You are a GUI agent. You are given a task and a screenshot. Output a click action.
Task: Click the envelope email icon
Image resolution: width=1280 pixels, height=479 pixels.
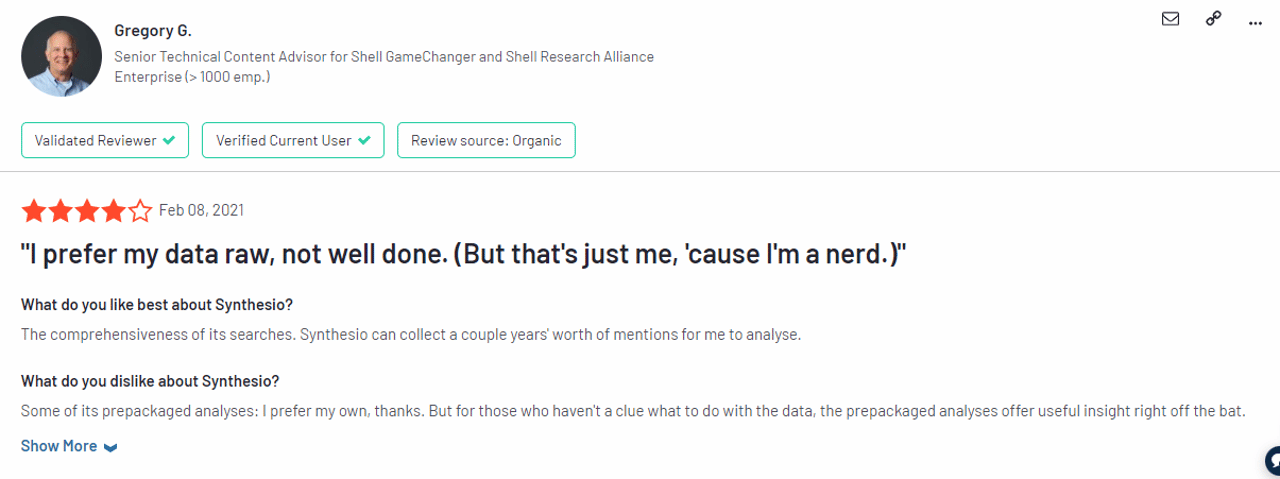[1170, 19]
